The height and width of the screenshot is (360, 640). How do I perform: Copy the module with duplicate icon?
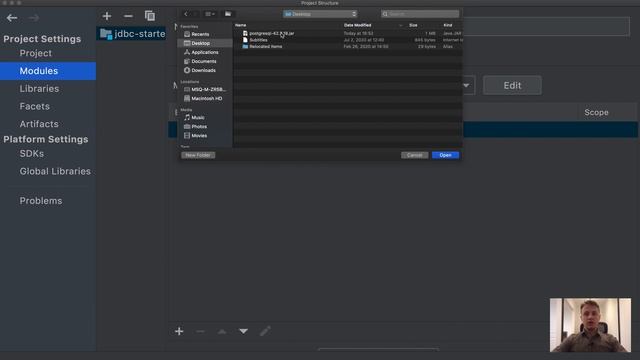click(x=150, y=16)
